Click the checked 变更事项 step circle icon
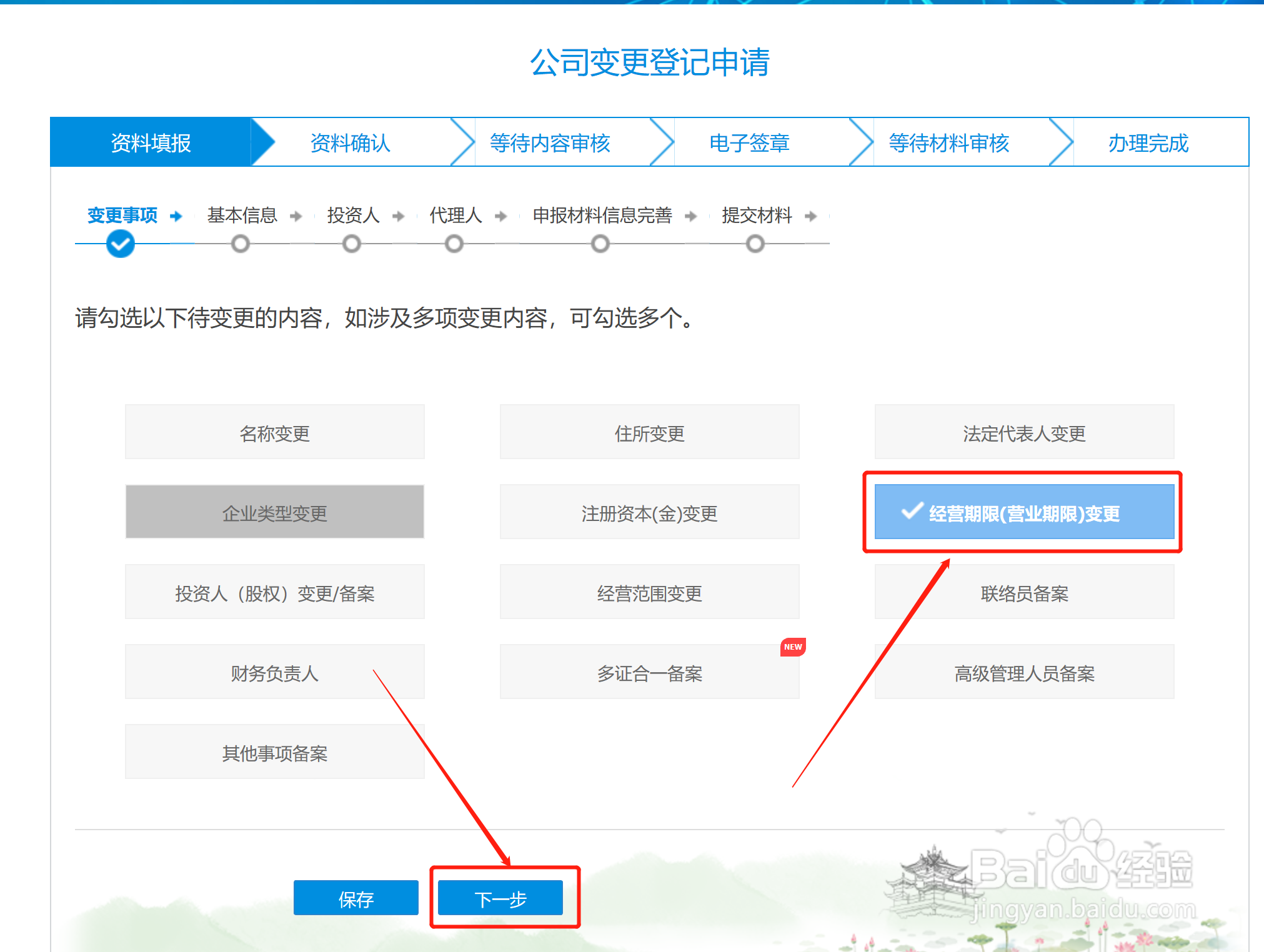 (121, 244)
